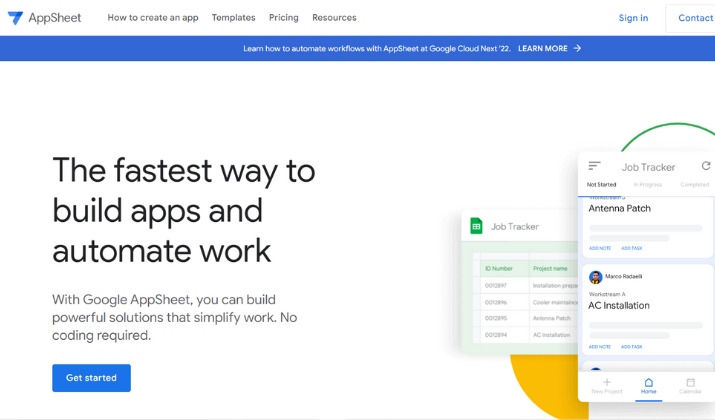Click the Cooler maintenance spreadsheet cell
715x420 pixels.
point(555,302)
